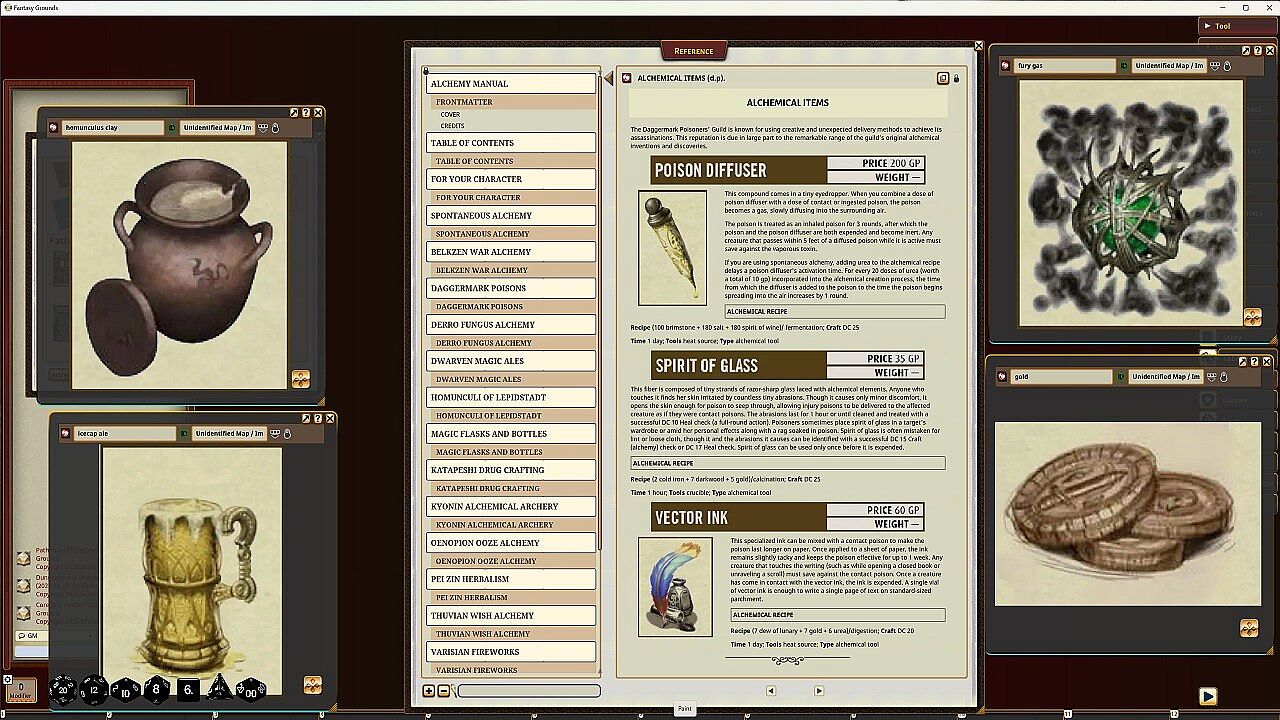
Task: Click the d6 die icon
Action: point(188,690)
